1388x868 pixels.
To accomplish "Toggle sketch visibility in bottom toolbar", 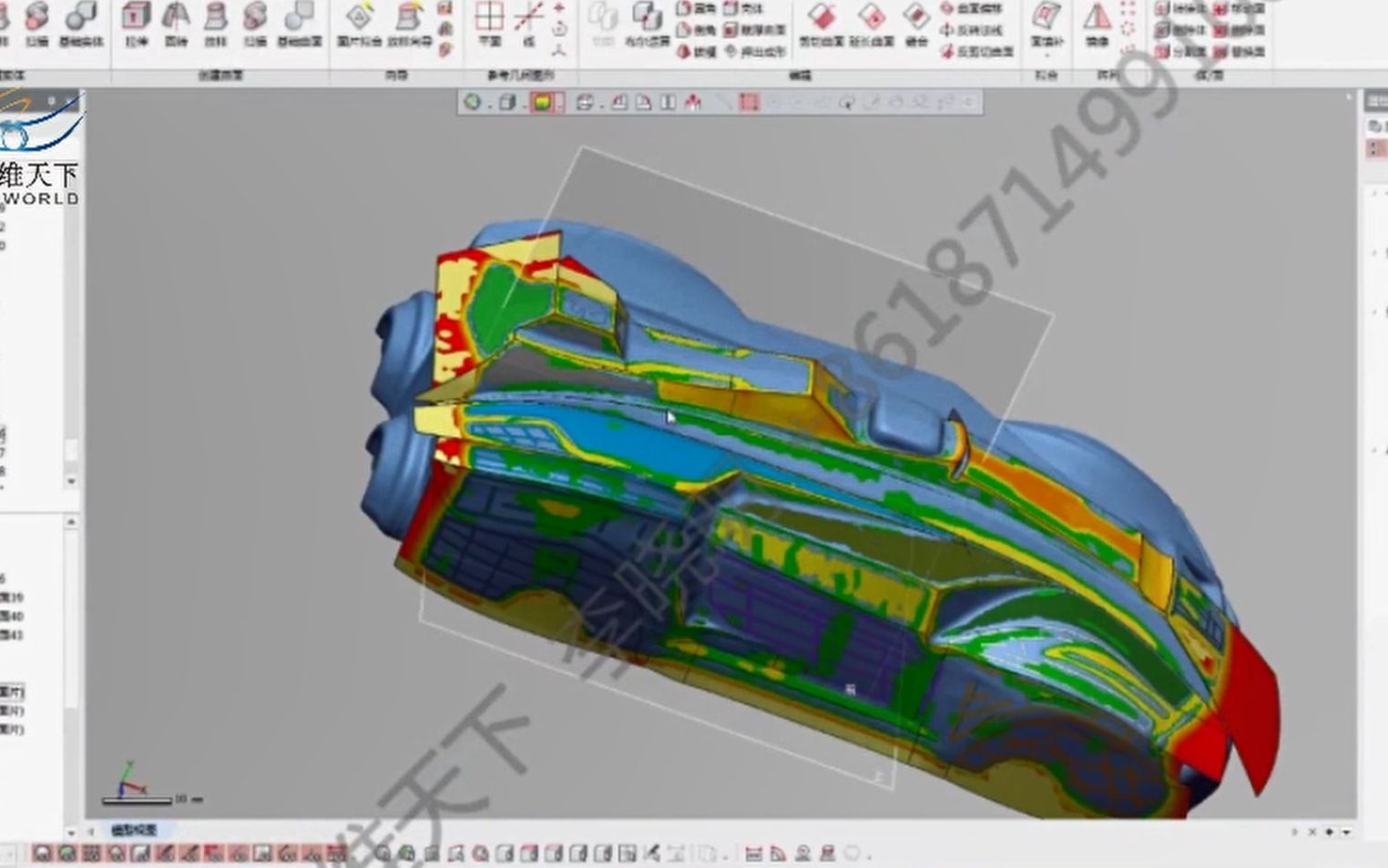I will pyautogui.click(x=165, y=853).
